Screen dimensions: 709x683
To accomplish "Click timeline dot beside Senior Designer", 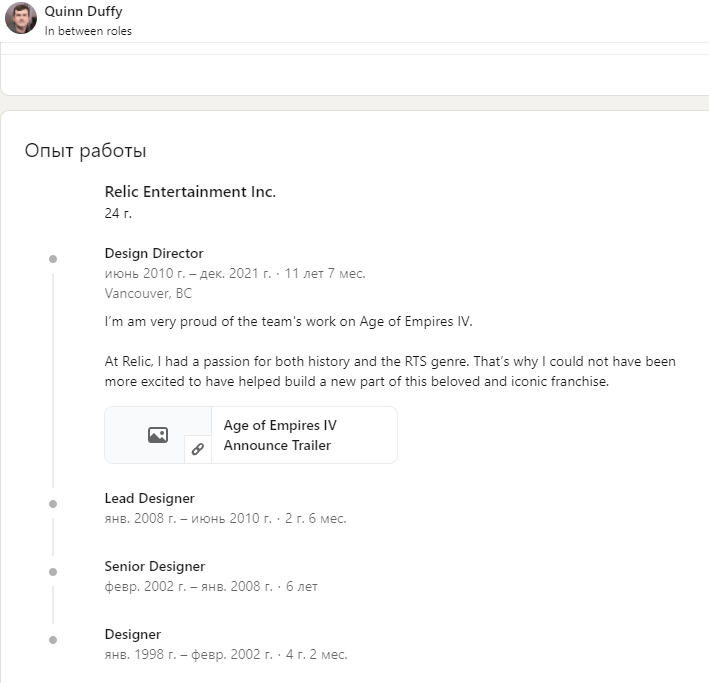I will [x=53, y=572].
